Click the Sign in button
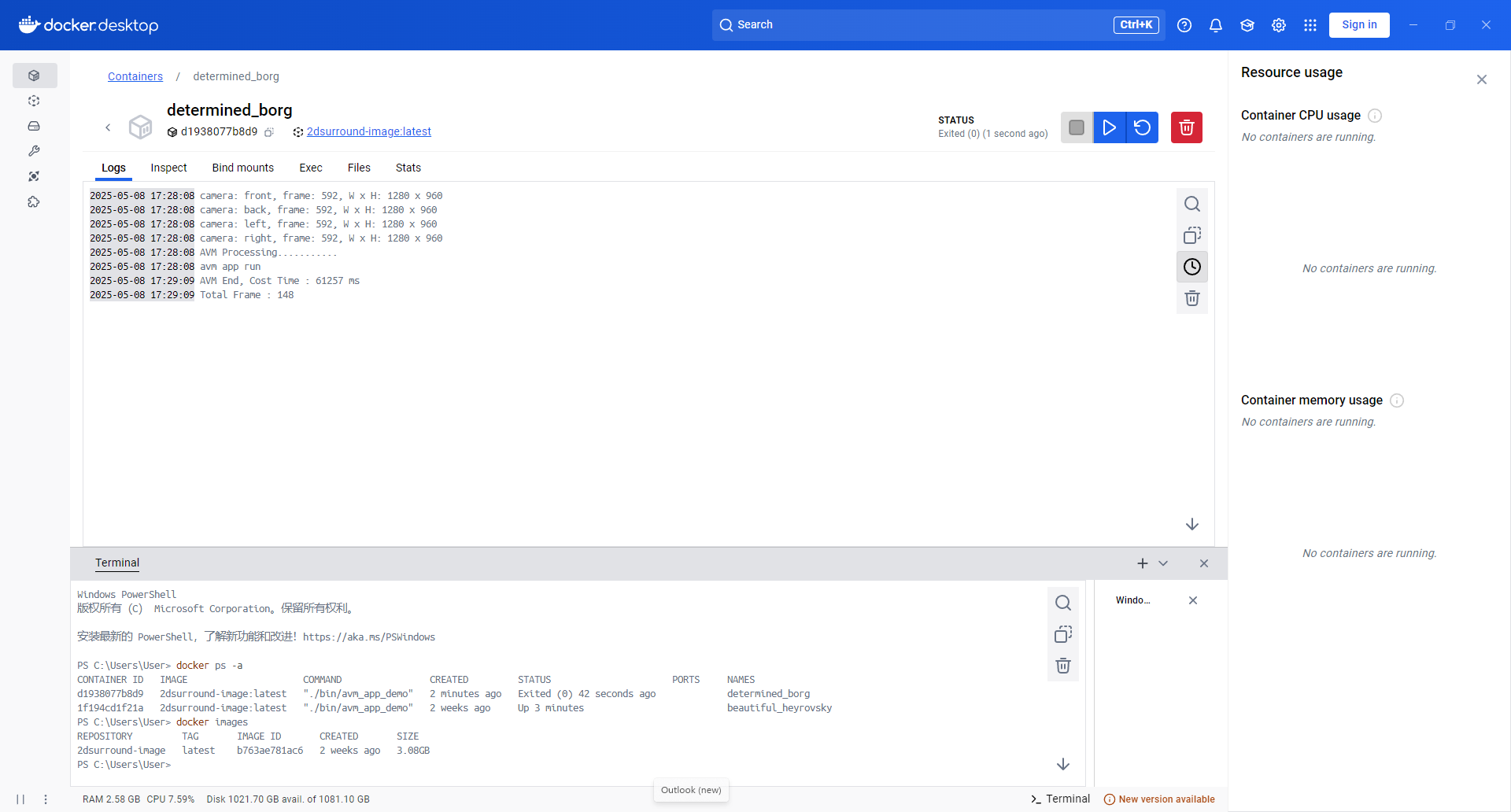This screenshot has height=812, width=1511. tap(1359, 24)
